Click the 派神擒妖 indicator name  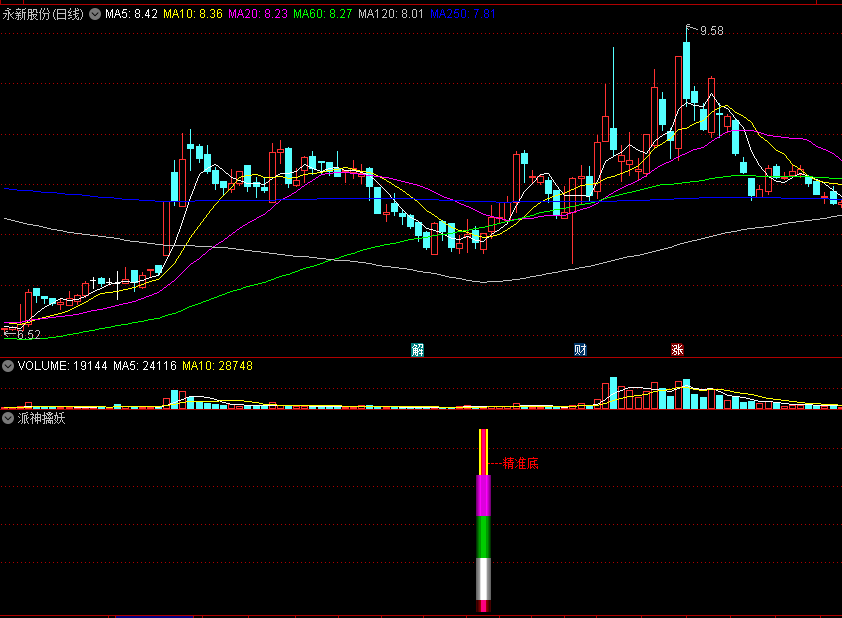41,418
